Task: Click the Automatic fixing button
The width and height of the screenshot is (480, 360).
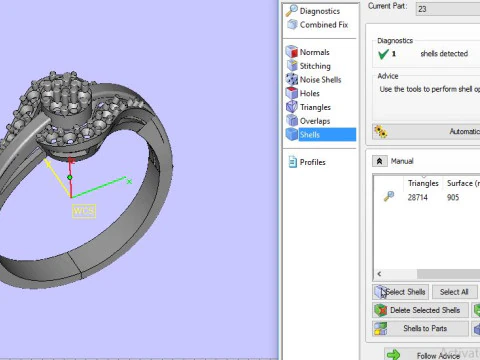Action: click(x=426, y=132)
